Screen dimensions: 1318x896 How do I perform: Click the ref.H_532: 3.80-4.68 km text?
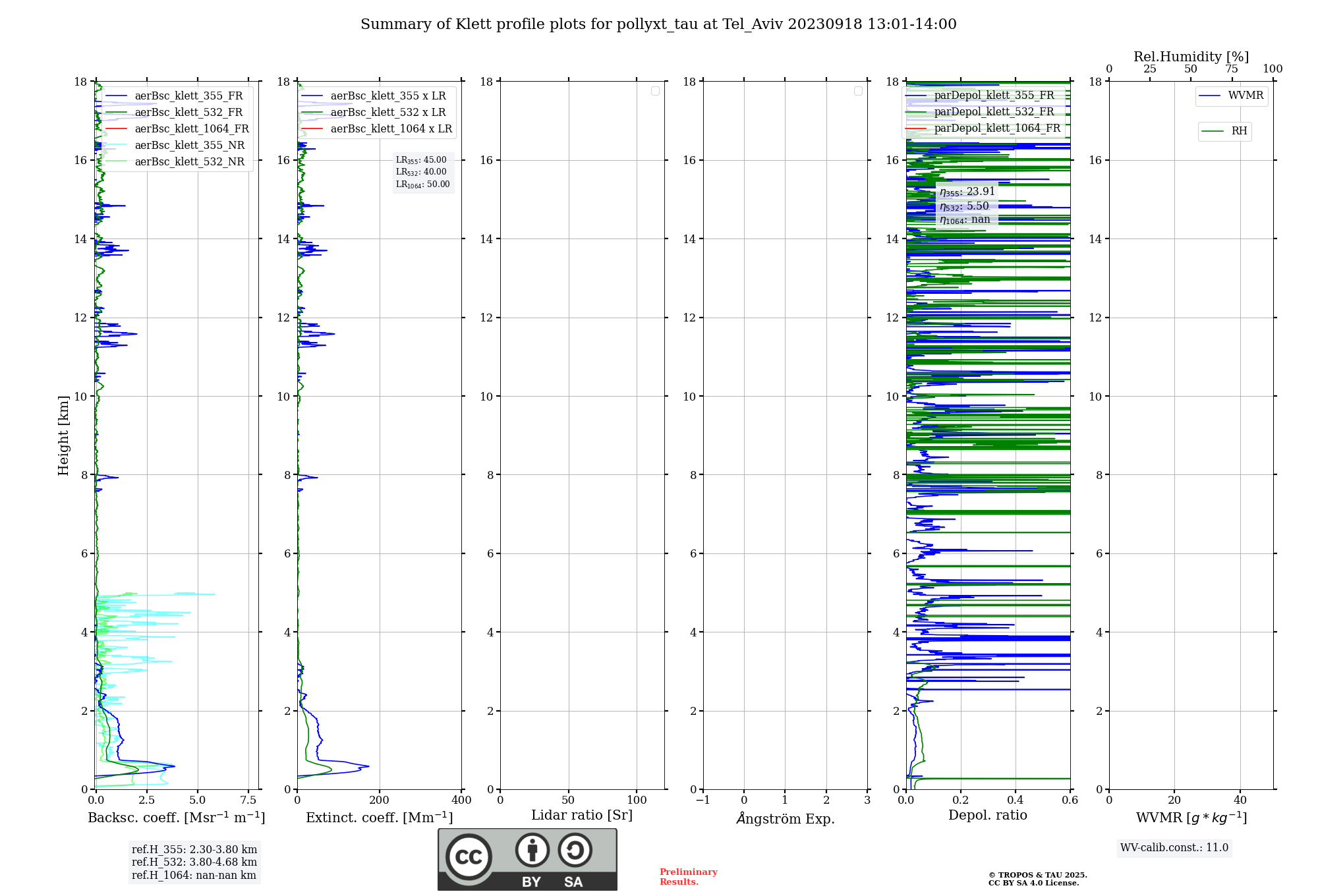[x=194, y=862]
